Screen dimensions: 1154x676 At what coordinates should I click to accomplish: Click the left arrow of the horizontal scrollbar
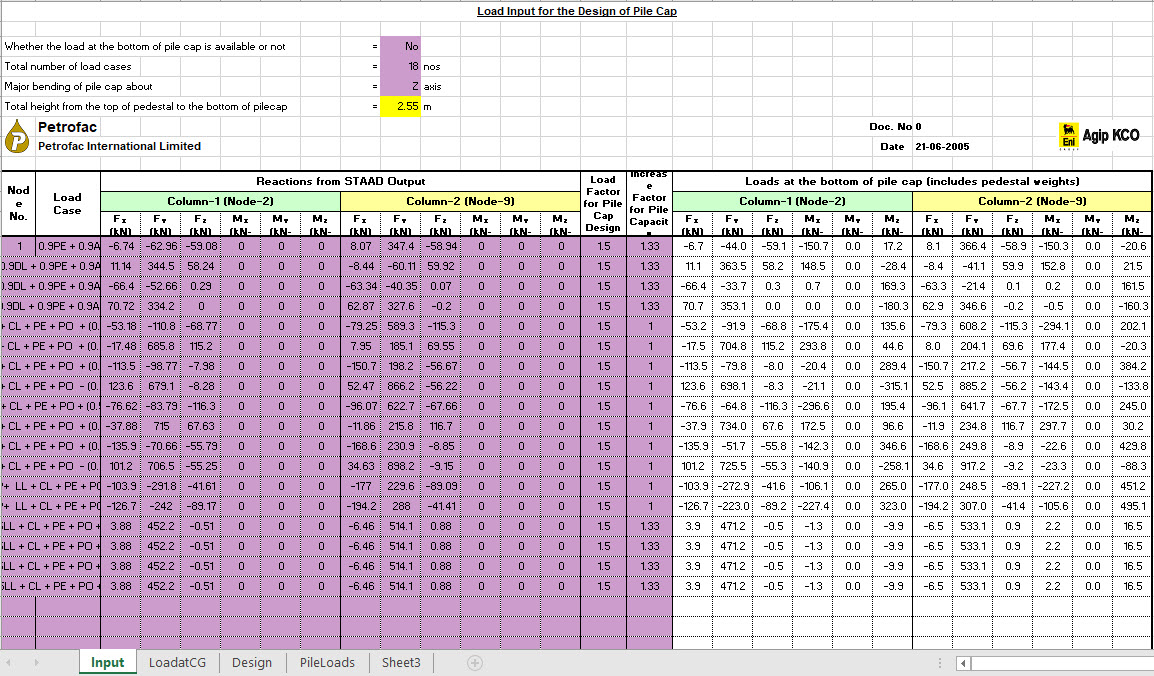(962, 662)
